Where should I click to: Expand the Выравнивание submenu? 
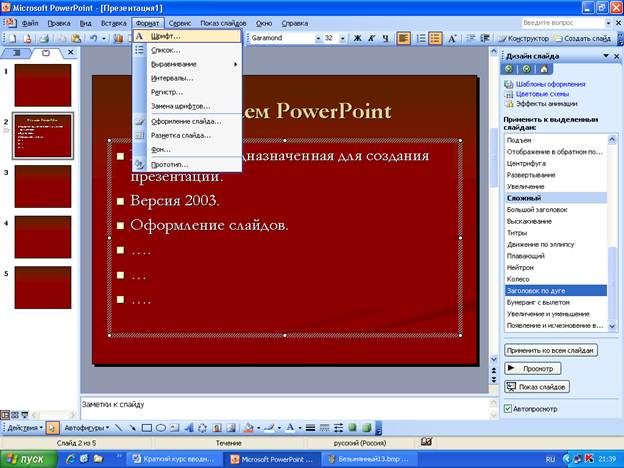tap(187, 64)
